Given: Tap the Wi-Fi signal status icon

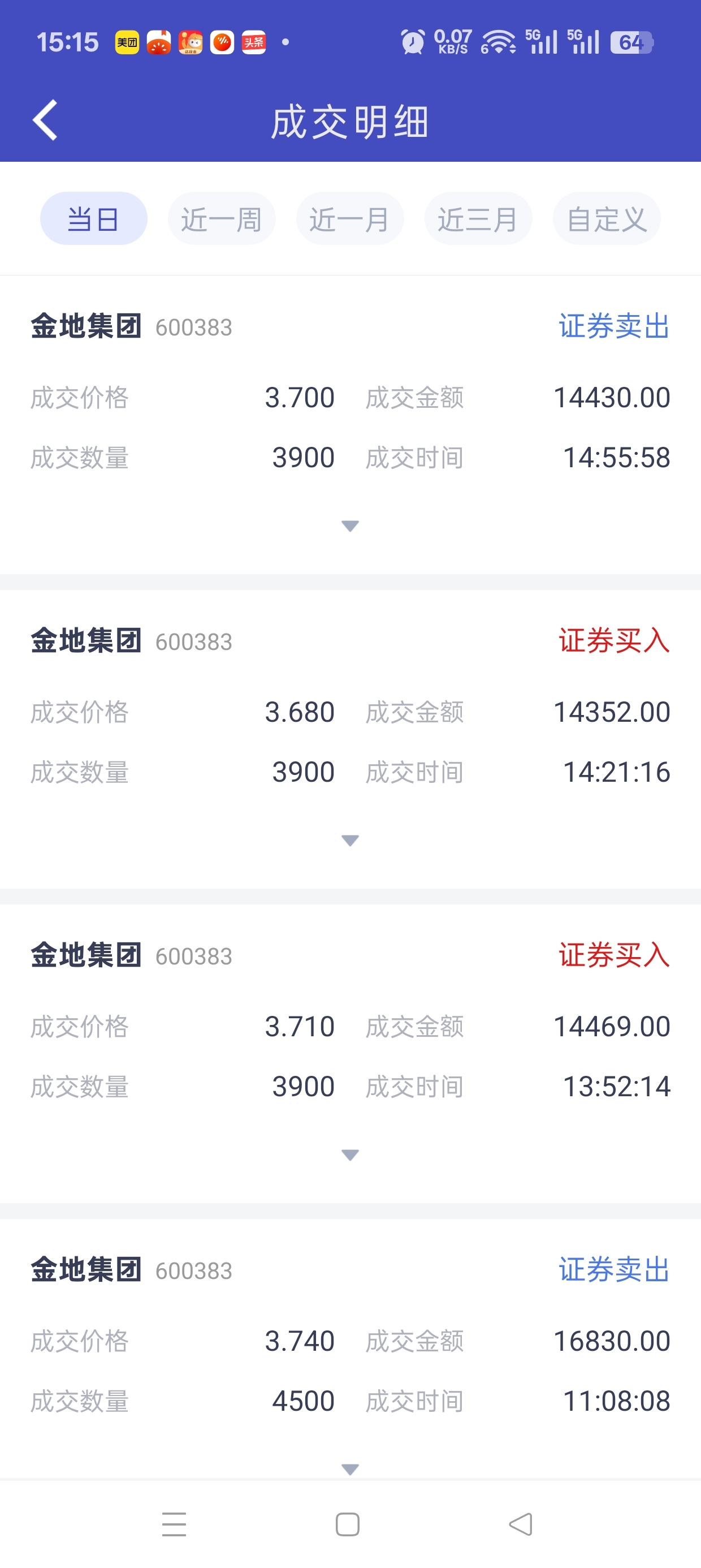Looking at the screenshot, I should [499, 42].
